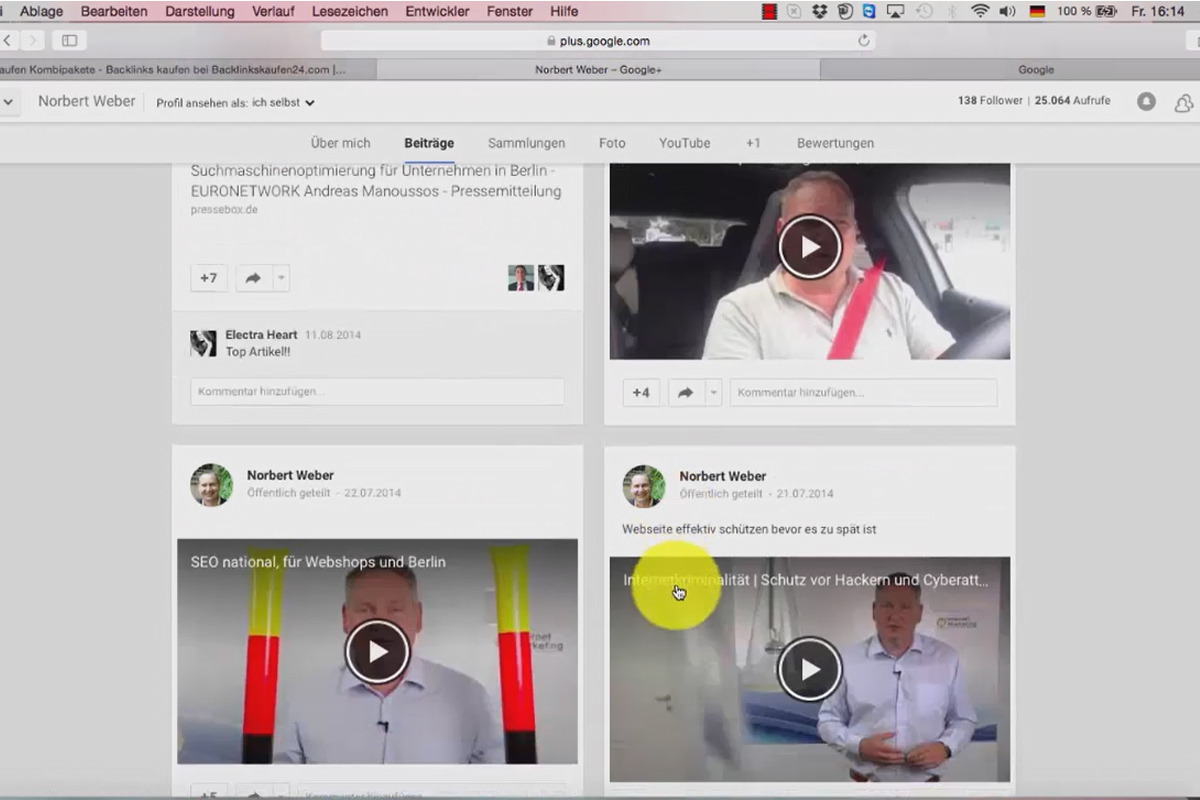This screenshot has height=800, width=1200.
Task: Switch to the Sammlungen tab
Action: [526, 143]
